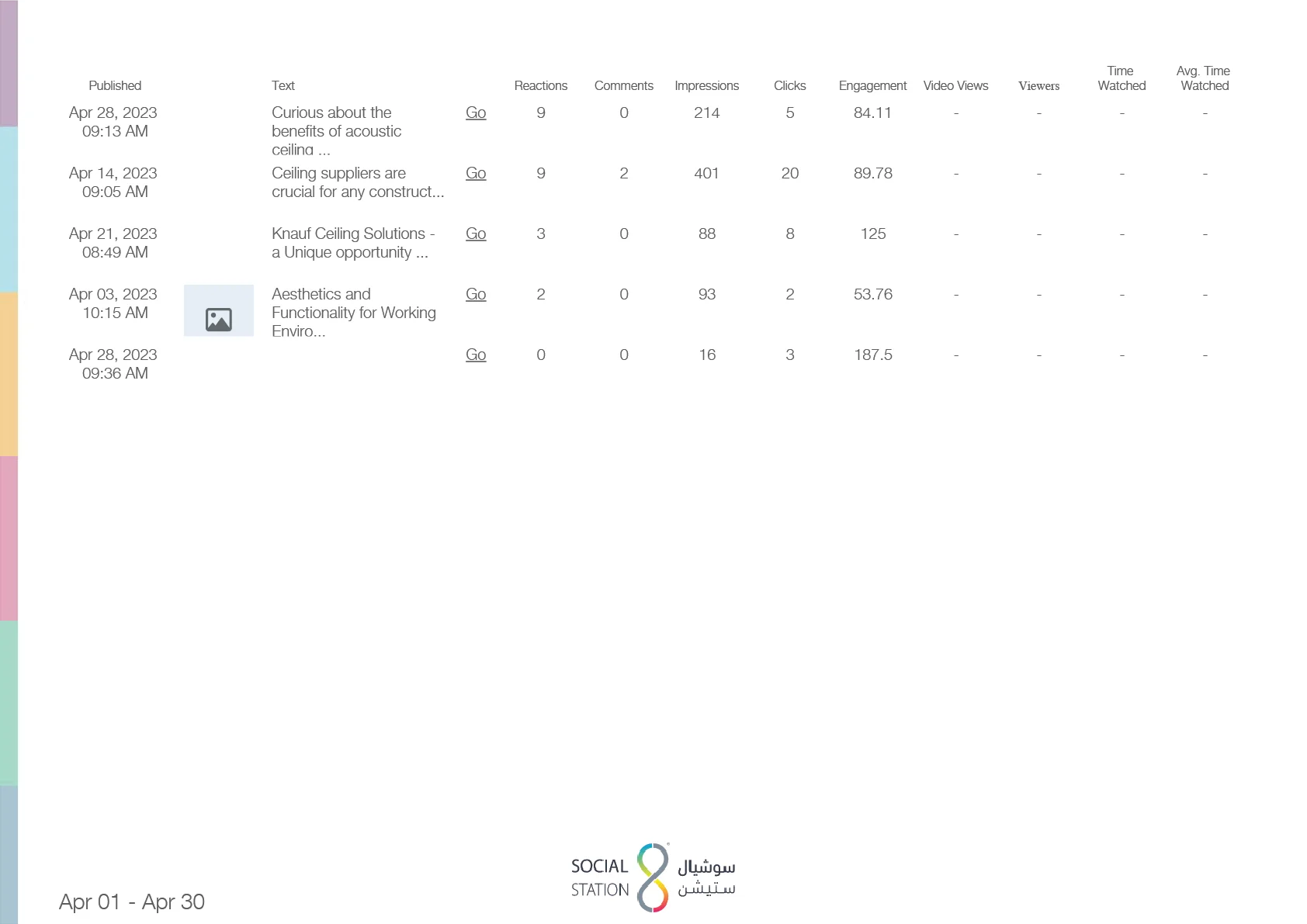1307x924 pixels.
Task: Follow the Go link for Knauf Ceiling Solutions post
Action: tap(476, 234)
